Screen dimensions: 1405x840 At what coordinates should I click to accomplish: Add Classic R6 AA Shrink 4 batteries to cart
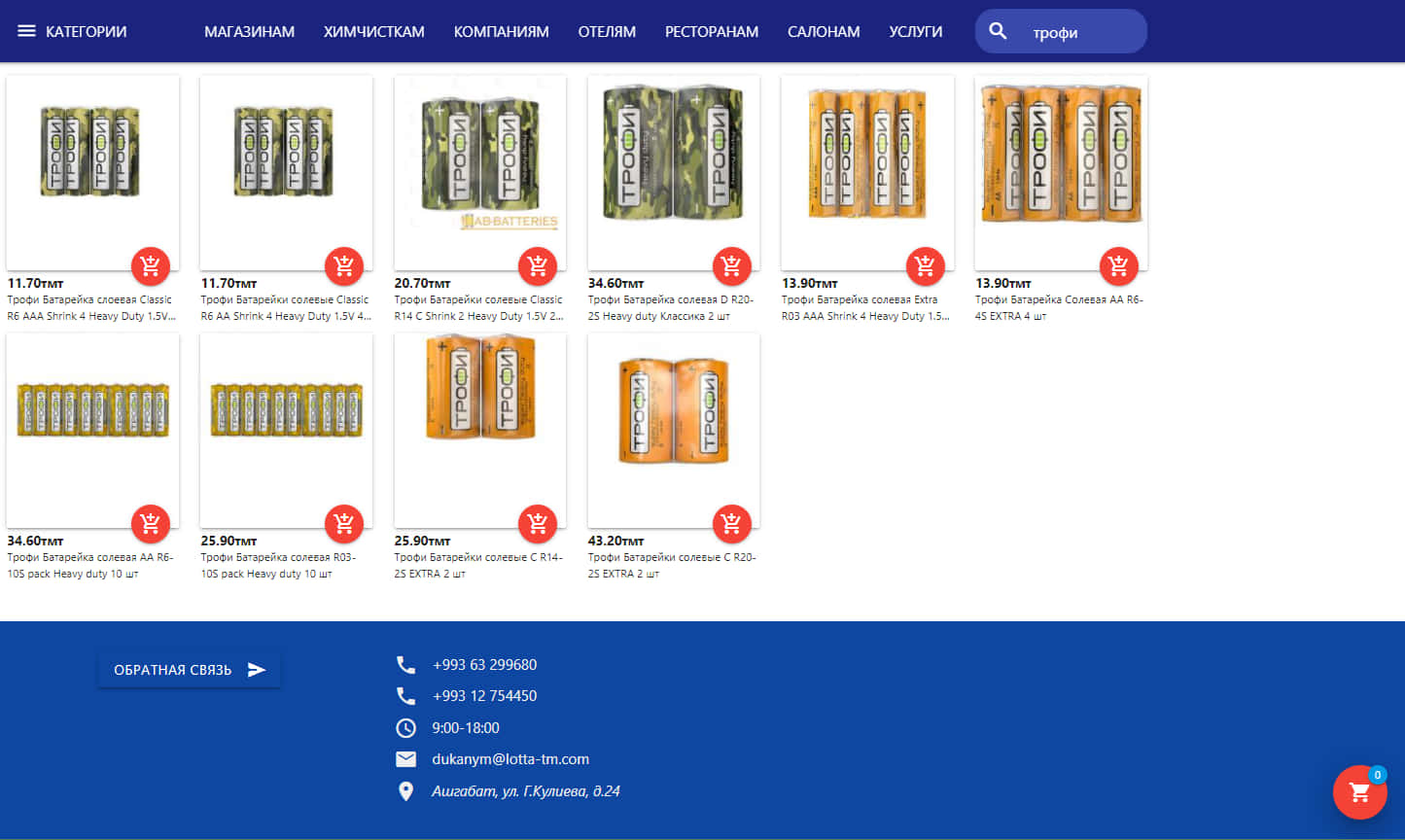(x=343, y=265)
